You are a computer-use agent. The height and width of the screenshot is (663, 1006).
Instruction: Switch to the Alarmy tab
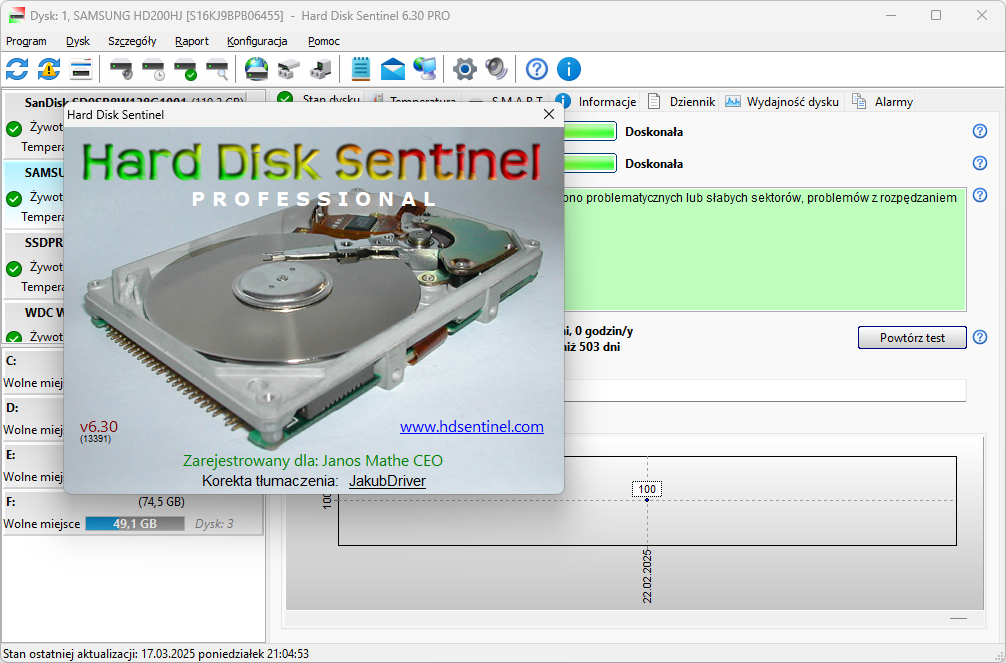[882, 101]
